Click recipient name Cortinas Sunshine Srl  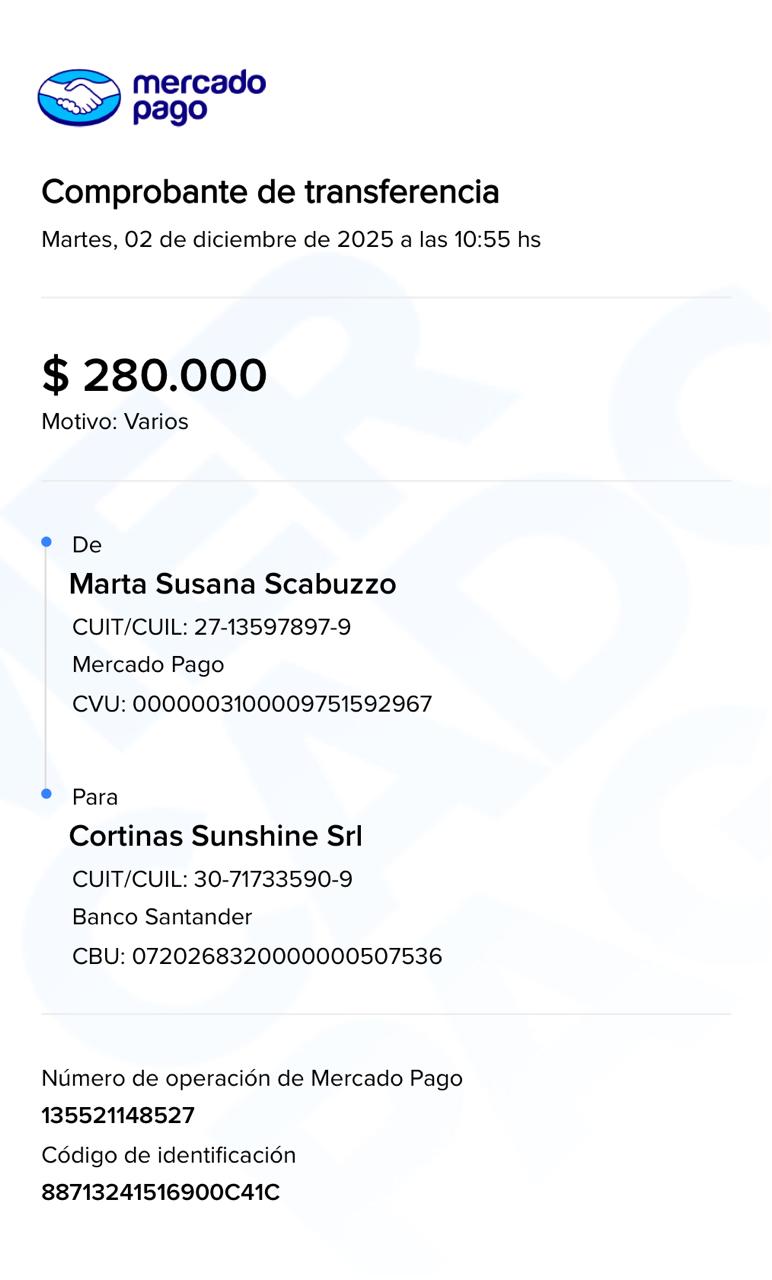215,836
